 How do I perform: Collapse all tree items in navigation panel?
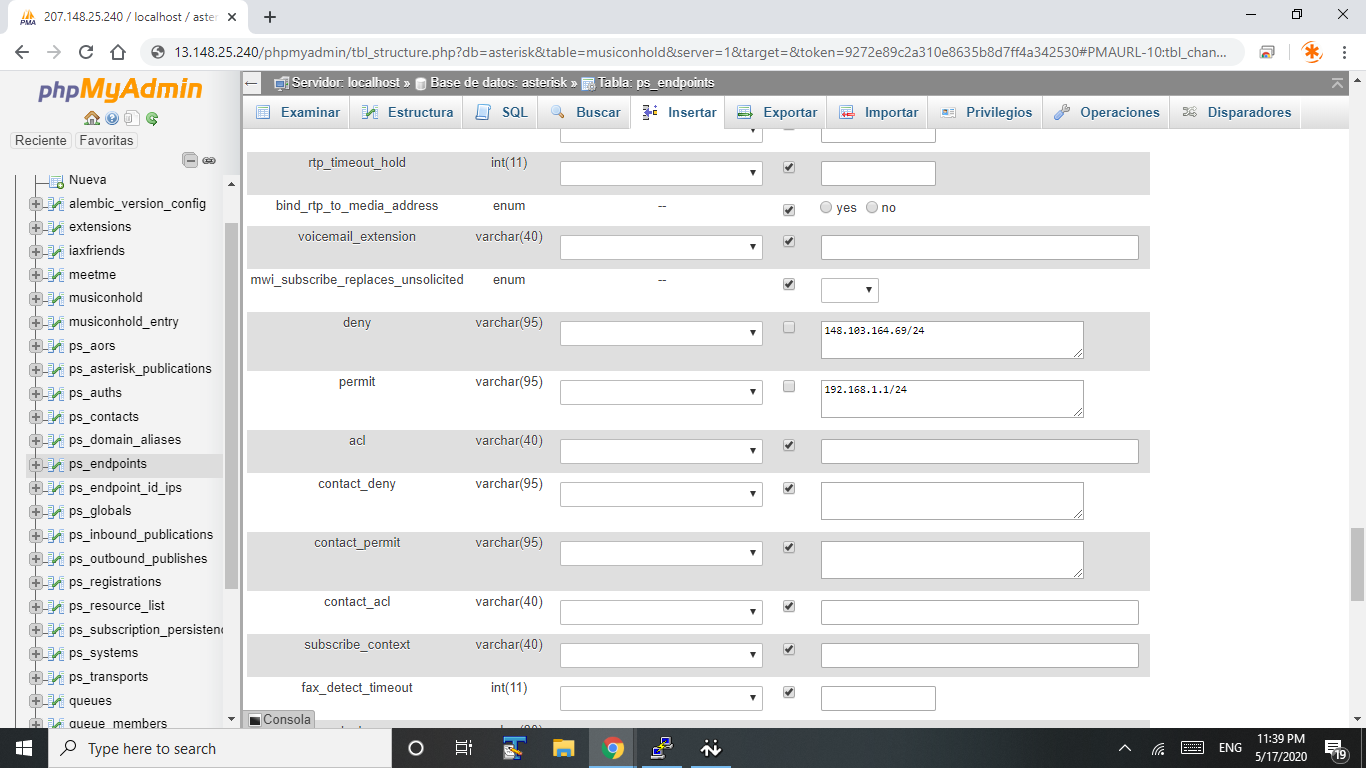click(x=190, y=160)
